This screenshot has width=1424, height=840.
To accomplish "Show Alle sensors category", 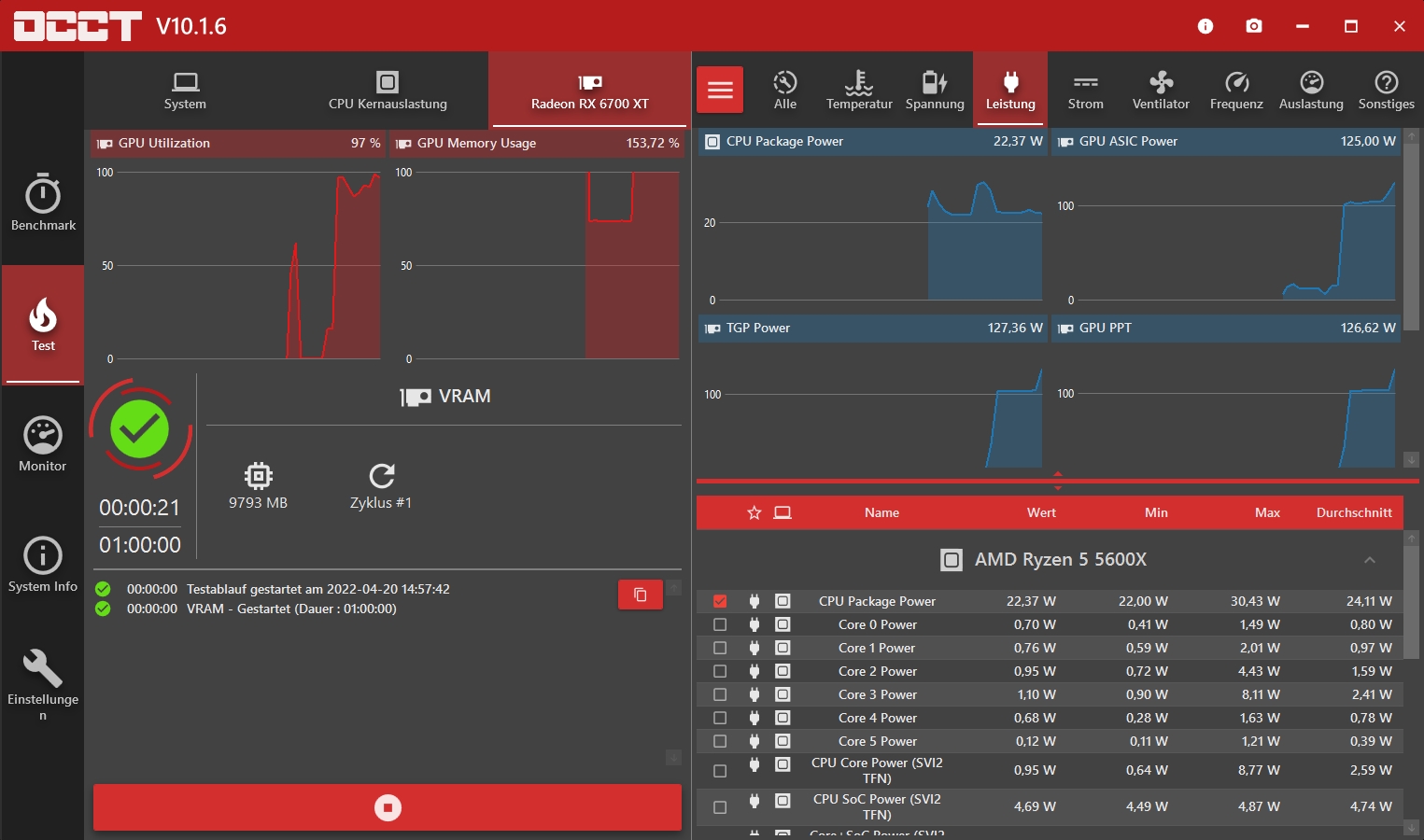I will 785,91.
